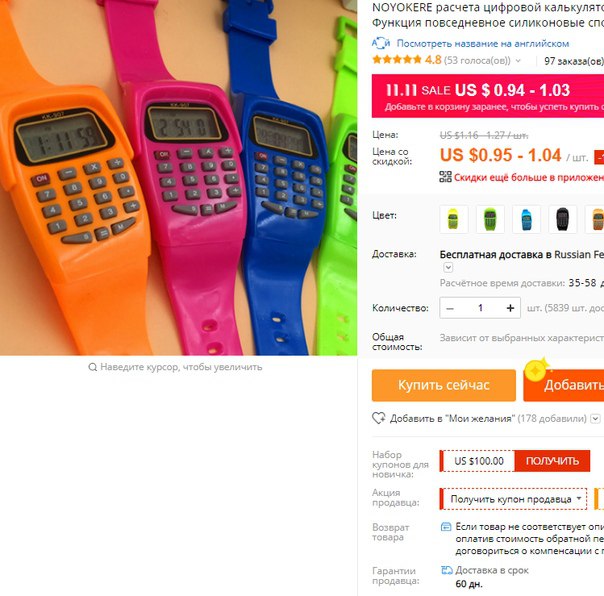Click the quantity input field
The height and width of the screenshot is (596, 604).
(x=480, y=308)
